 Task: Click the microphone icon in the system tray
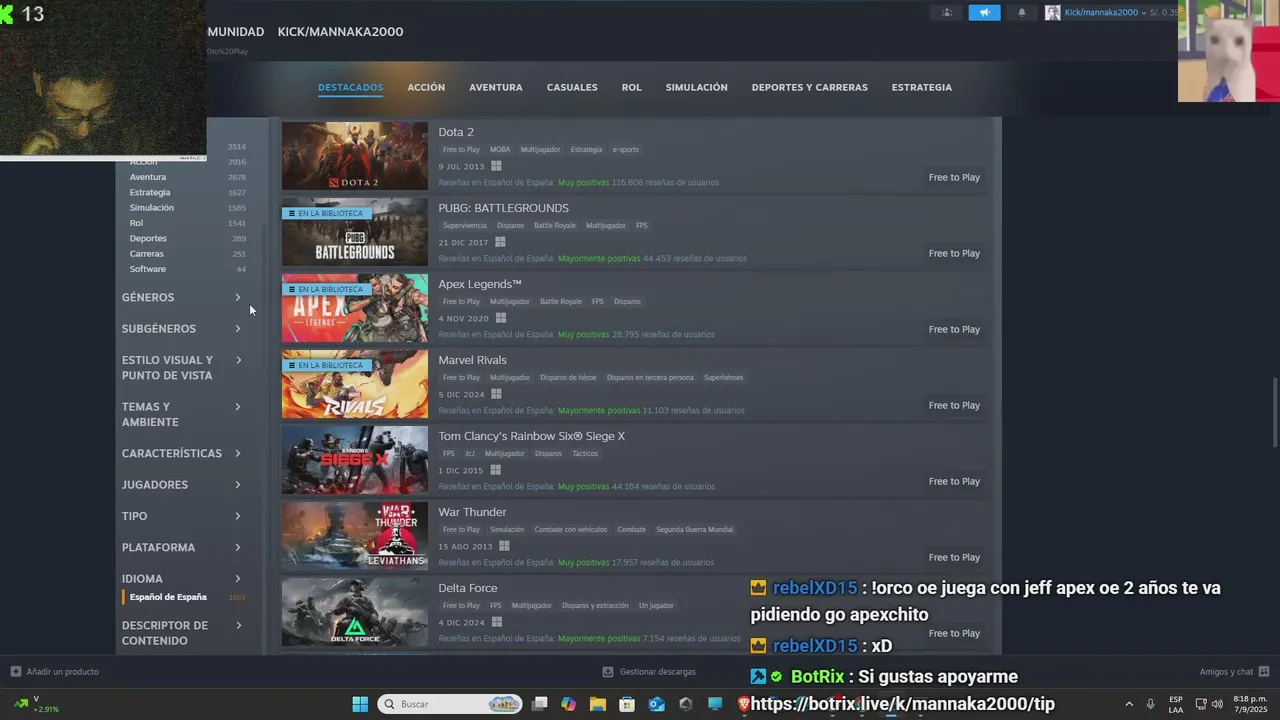click(x=1151, y=704)
